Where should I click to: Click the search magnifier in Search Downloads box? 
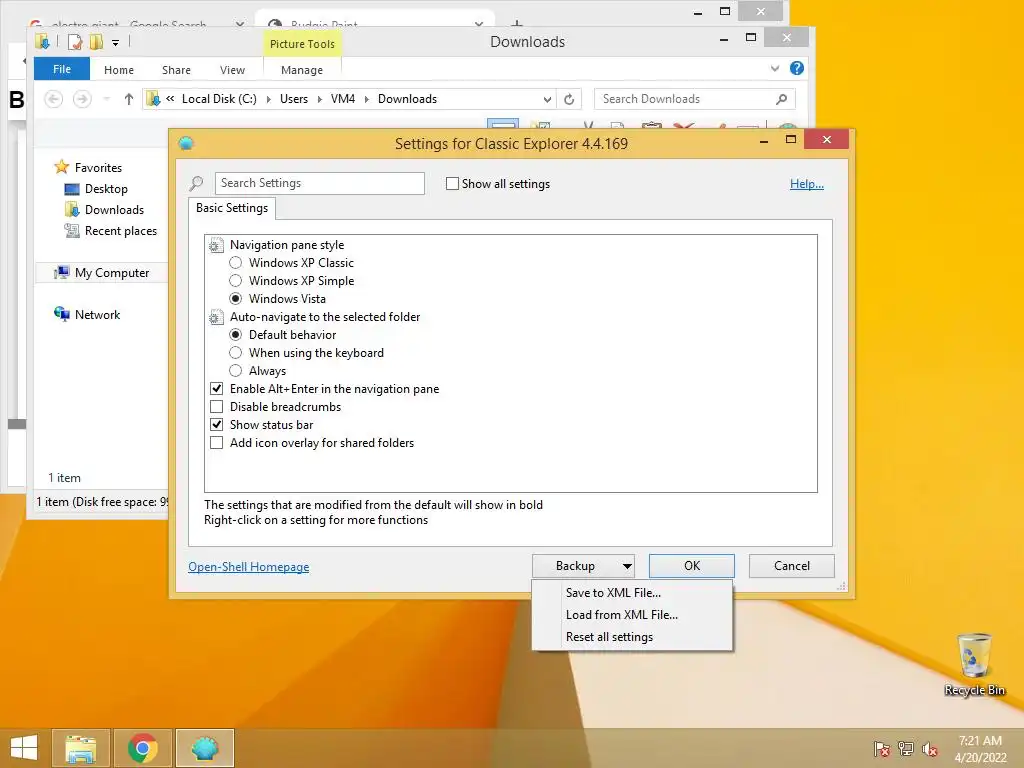(x=781, y=99)
